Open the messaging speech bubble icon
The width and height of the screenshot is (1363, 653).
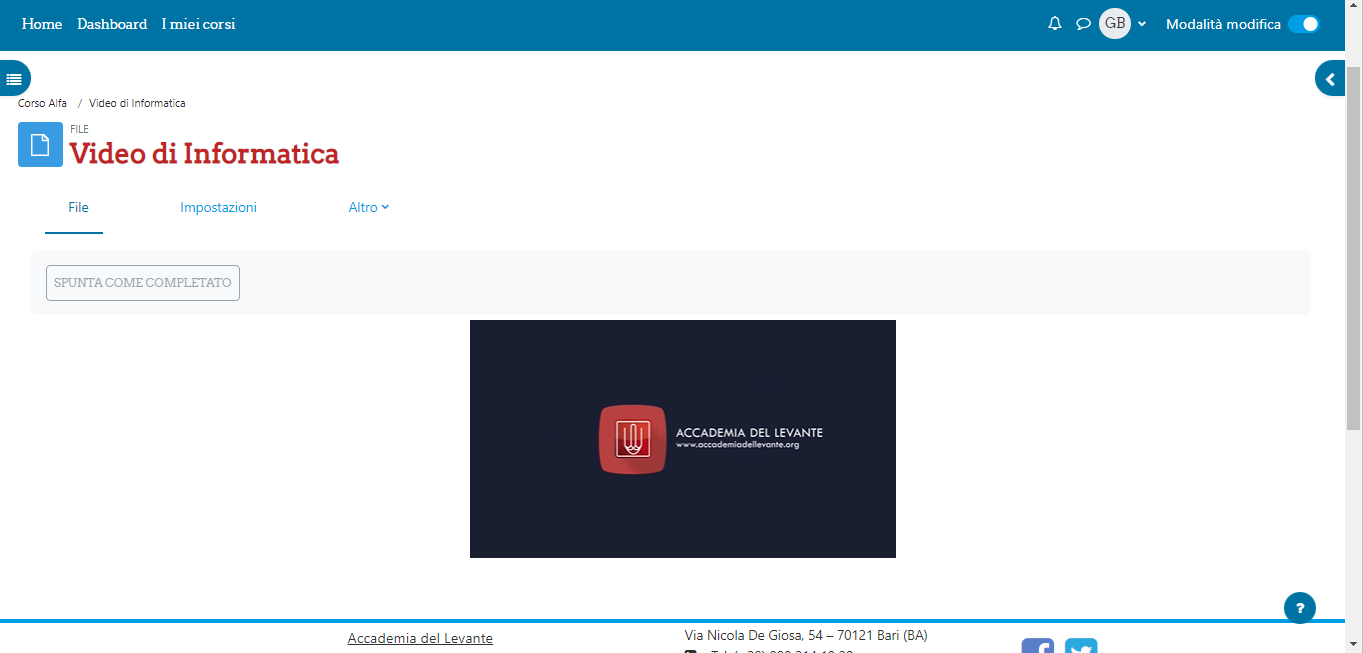[x=1083, y=24]
